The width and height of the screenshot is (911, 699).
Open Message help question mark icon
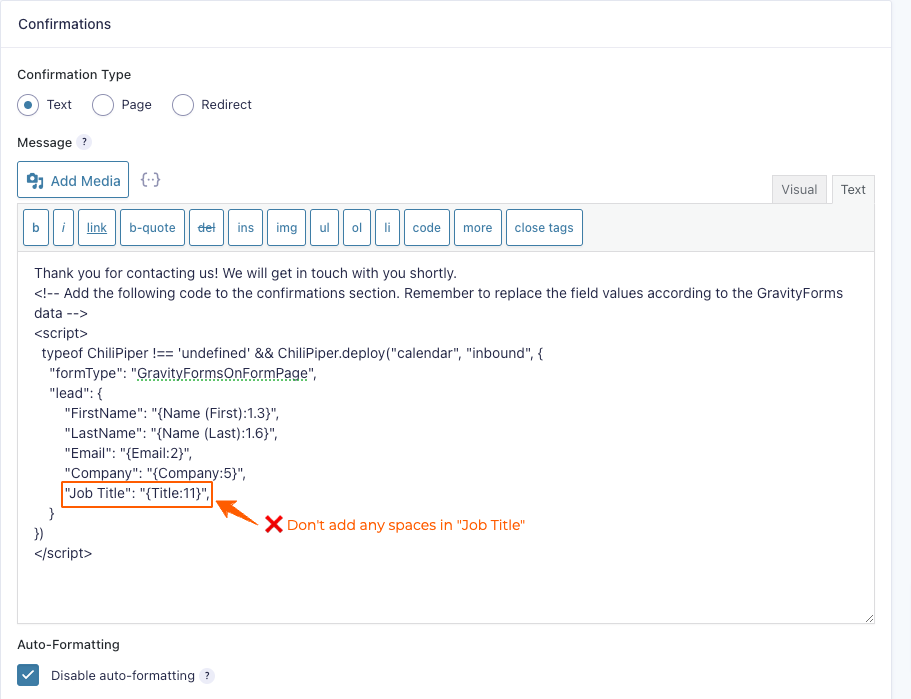(84, 142)
